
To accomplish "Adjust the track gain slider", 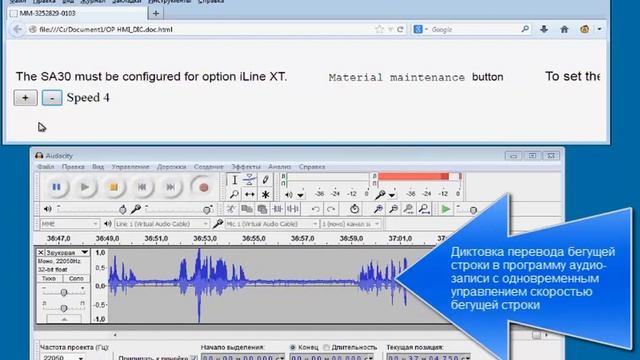I will coord(64,292).
